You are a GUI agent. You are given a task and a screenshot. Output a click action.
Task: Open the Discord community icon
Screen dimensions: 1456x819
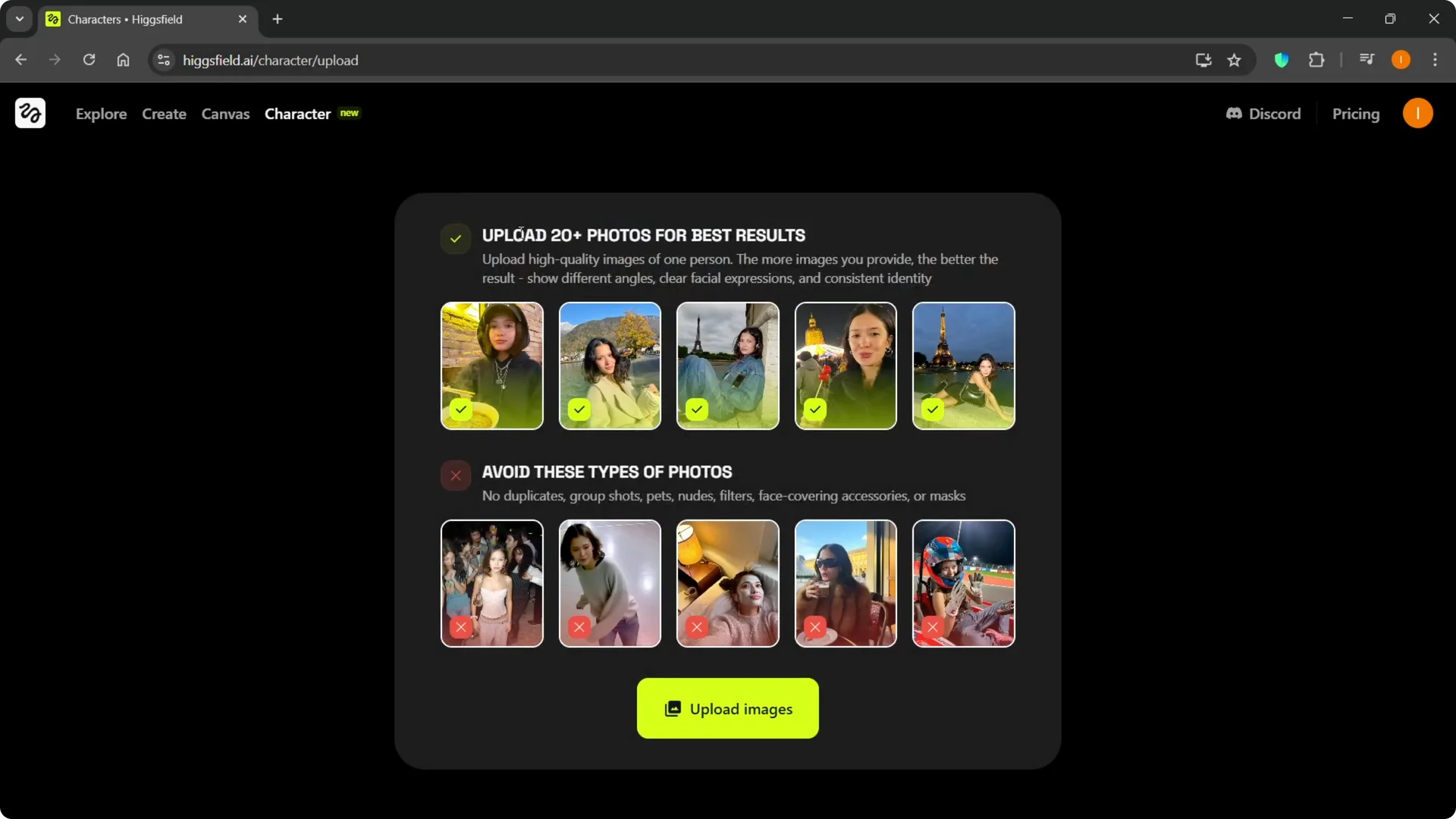tap(1235, 113)
